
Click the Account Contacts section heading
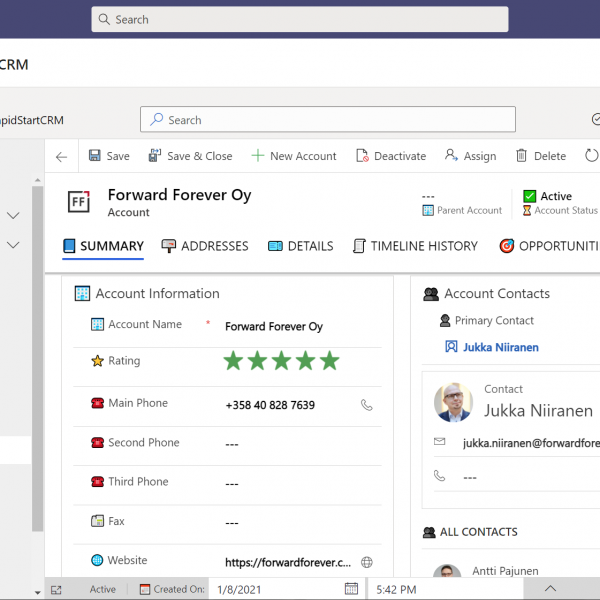pyautogui.click(x=497, y=293)
